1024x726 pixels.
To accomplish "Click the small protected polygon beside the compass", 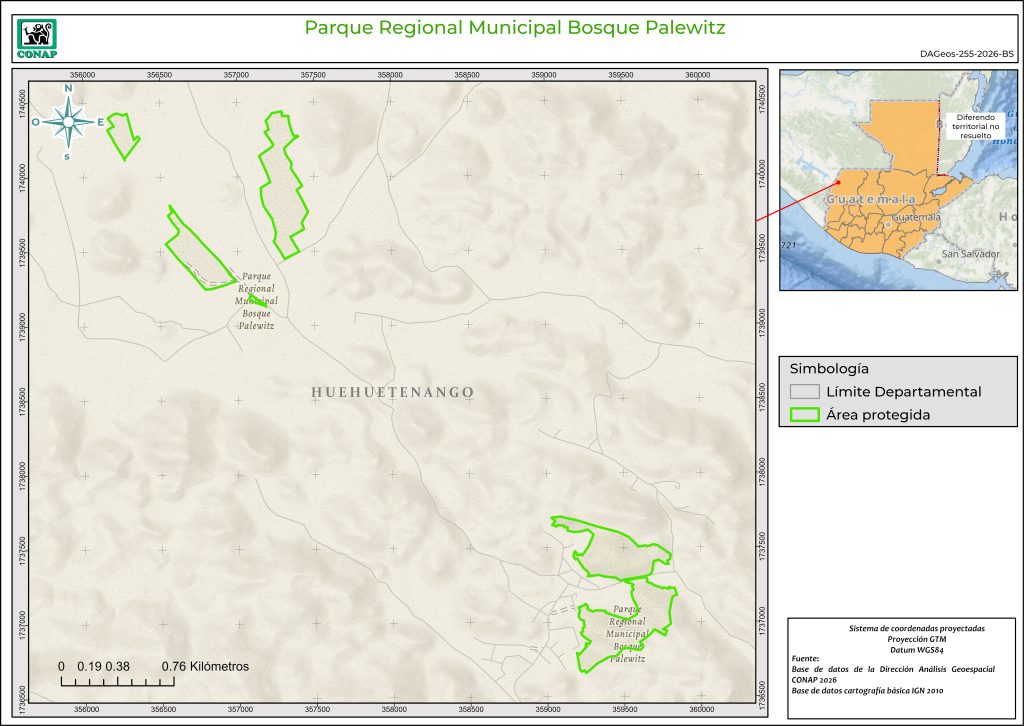I will (x=123, y=135).
